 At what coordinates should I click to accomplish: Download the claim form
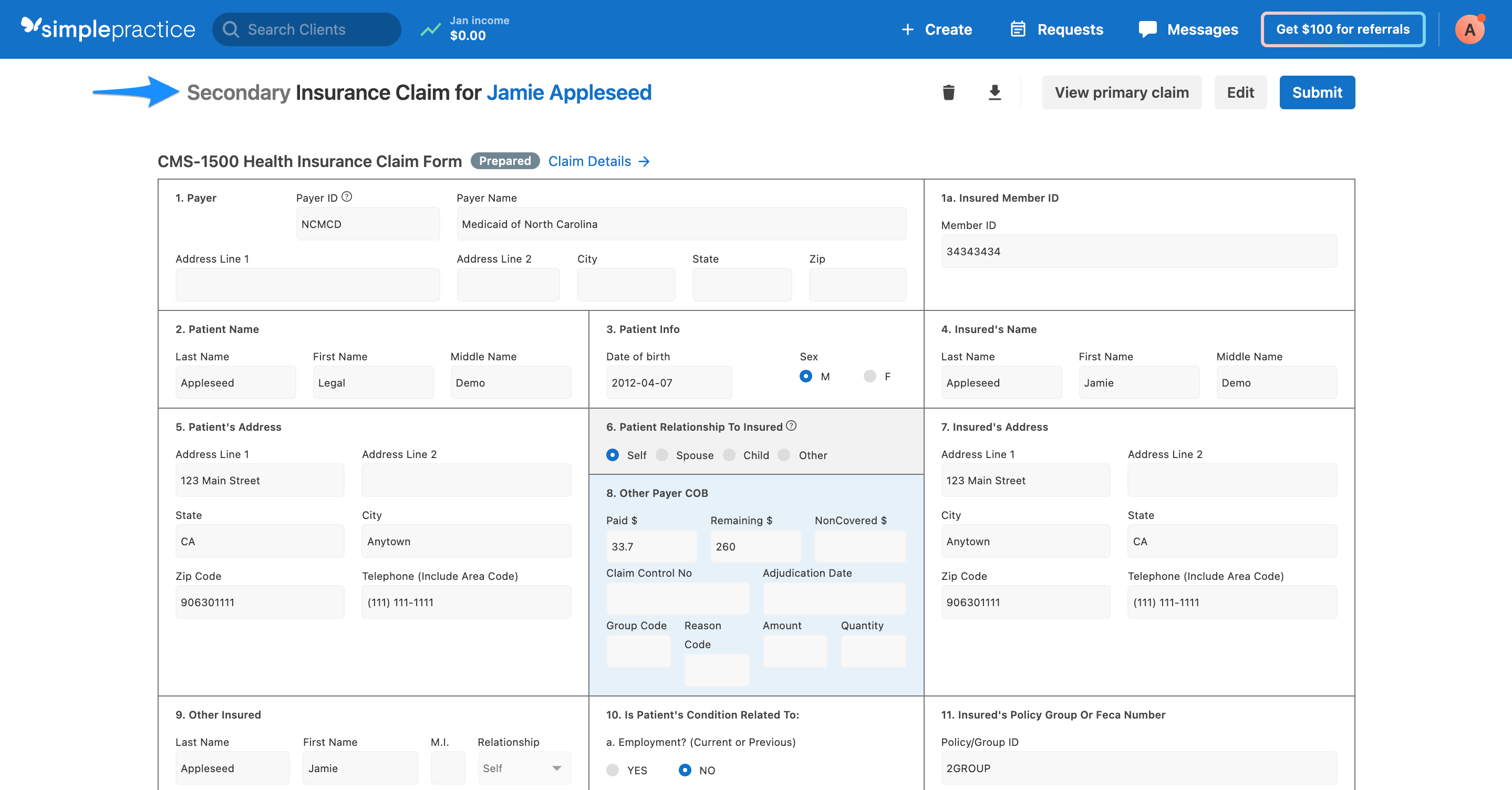coord(995,92)
